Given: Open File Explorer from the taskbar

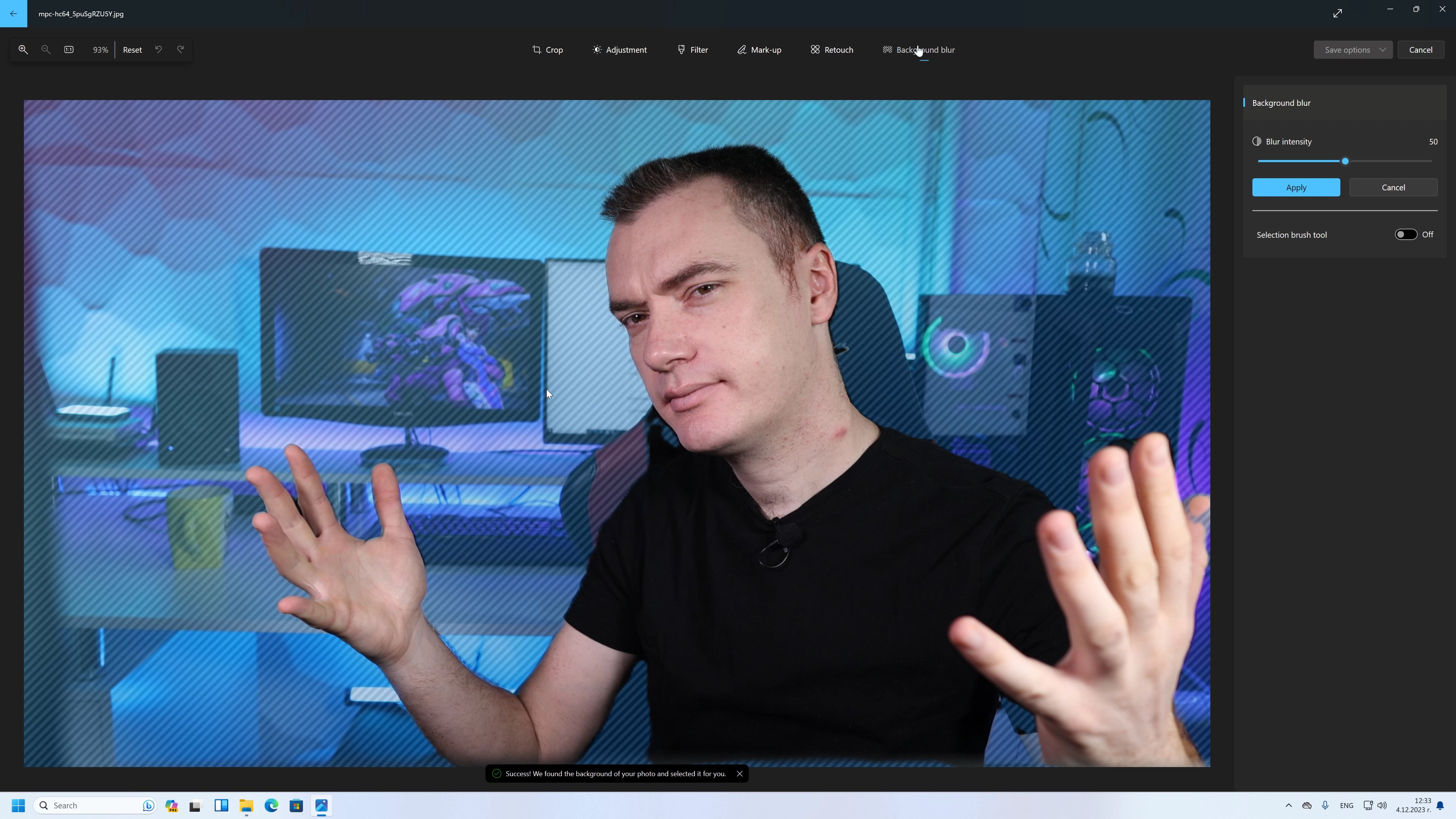Looking at the screenshot, I should click(x=246, y=805).
